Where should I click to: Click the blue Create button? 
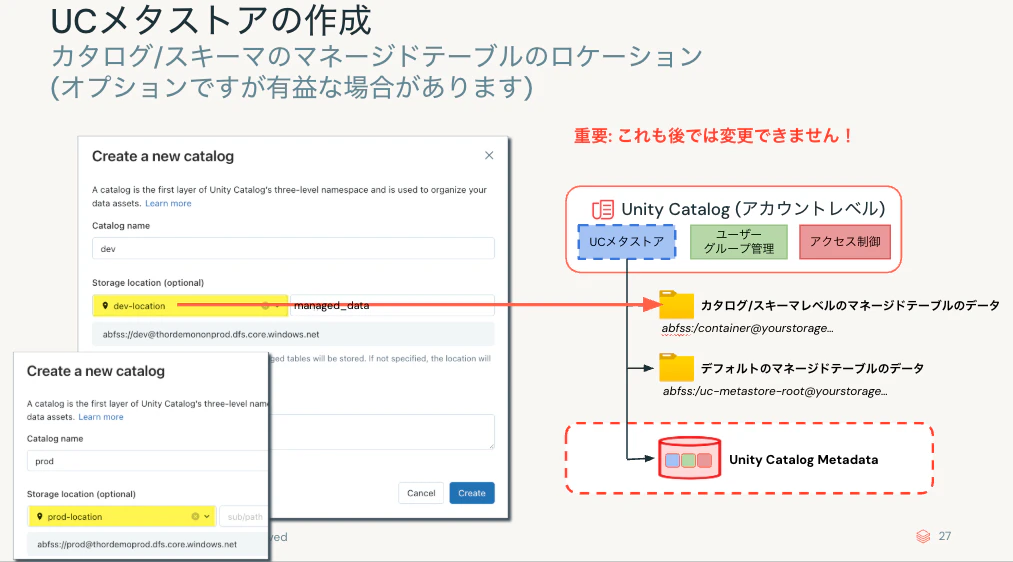(472, 493)
